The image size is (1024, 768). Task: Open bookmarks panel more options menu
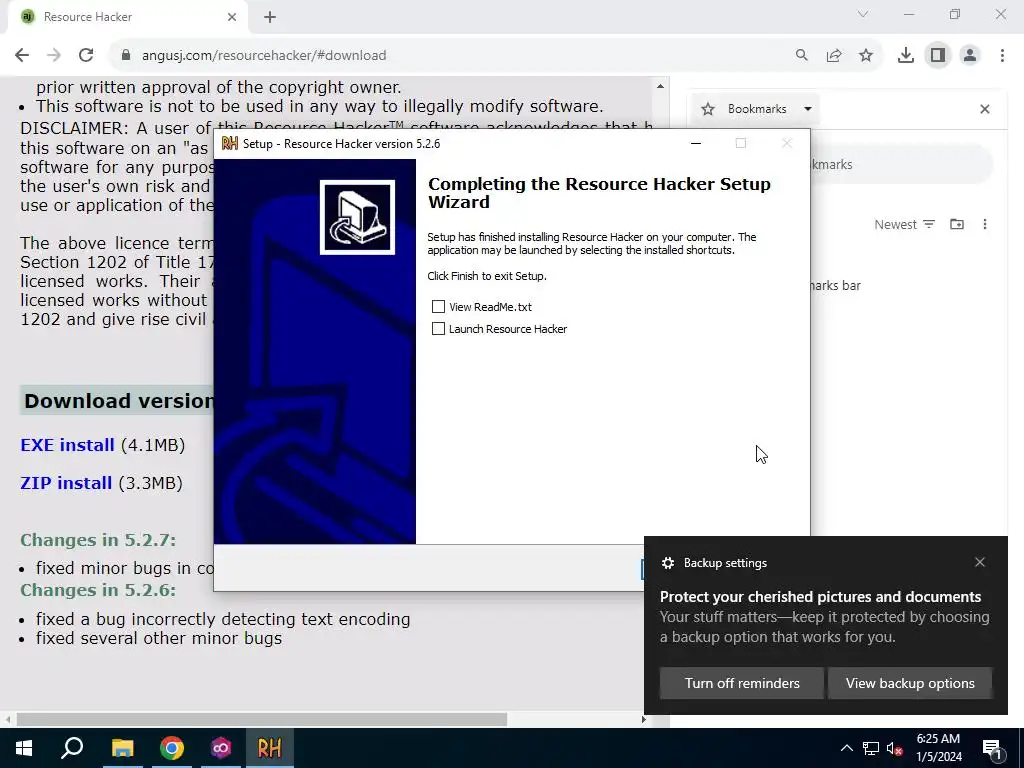tap(985, 225)
